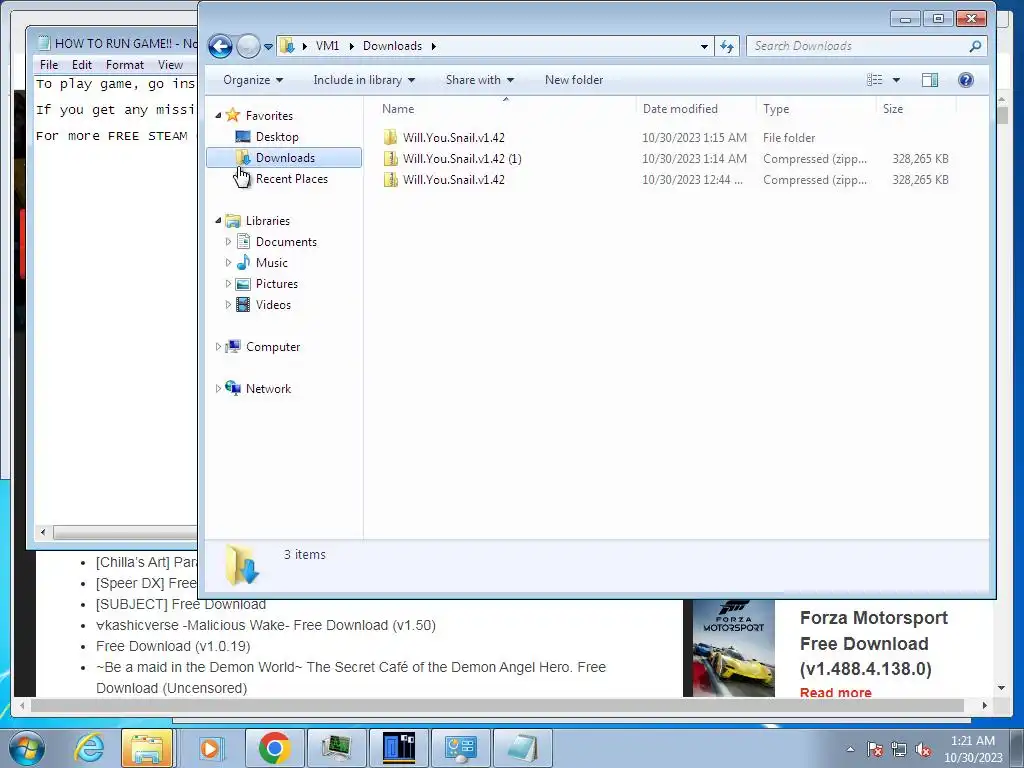This screenshot has height=768, width=1024.
Task: Open Notepad Edit menu
Action: pyautogui.click(x=82, y=65)
